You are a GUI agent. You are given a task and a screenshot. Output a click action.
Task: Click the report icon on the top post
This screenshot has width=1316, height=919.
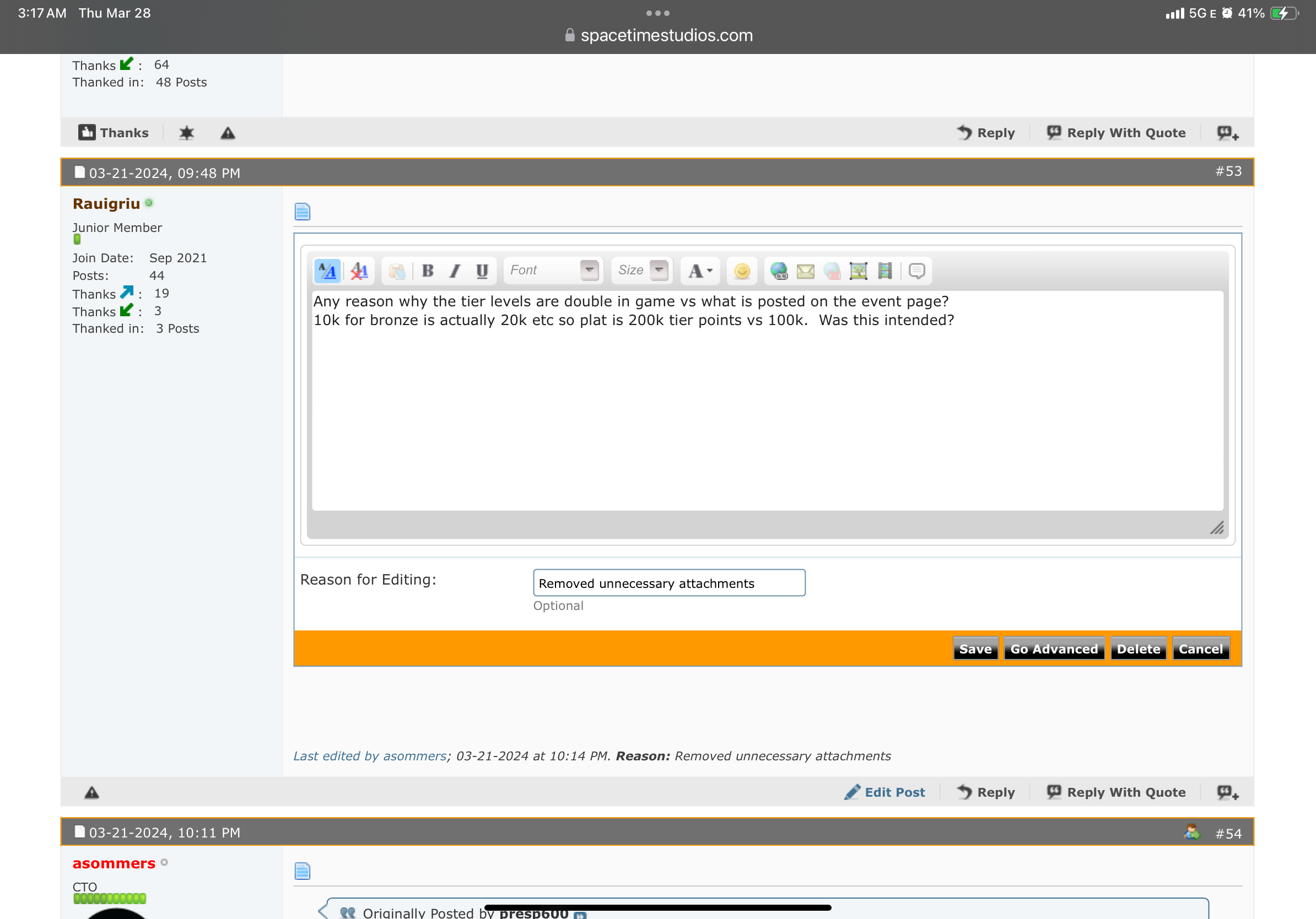coord(228,133)
